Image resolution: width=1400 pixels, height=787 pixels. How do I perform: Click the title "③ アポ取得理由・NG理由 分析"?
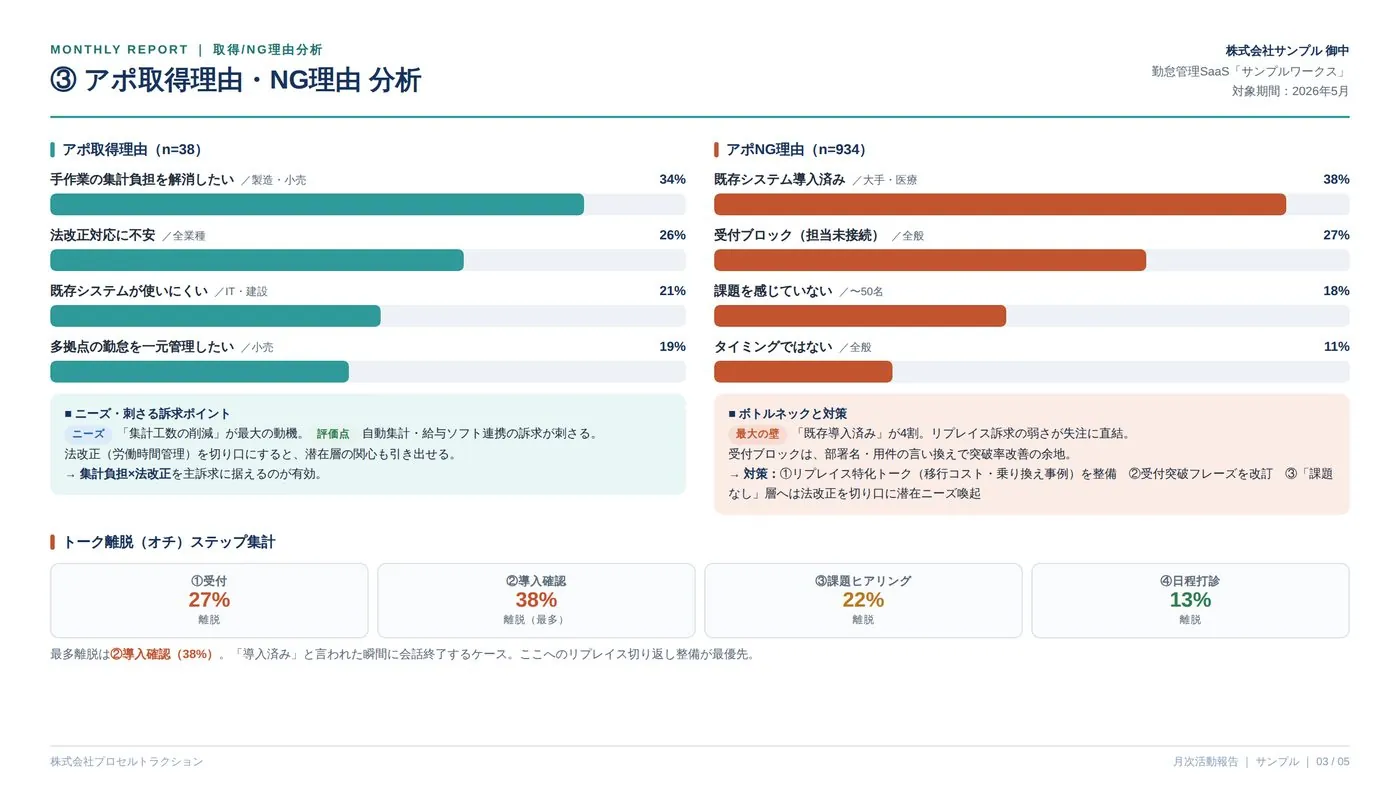pyautogui.click(x=236, y=81)
